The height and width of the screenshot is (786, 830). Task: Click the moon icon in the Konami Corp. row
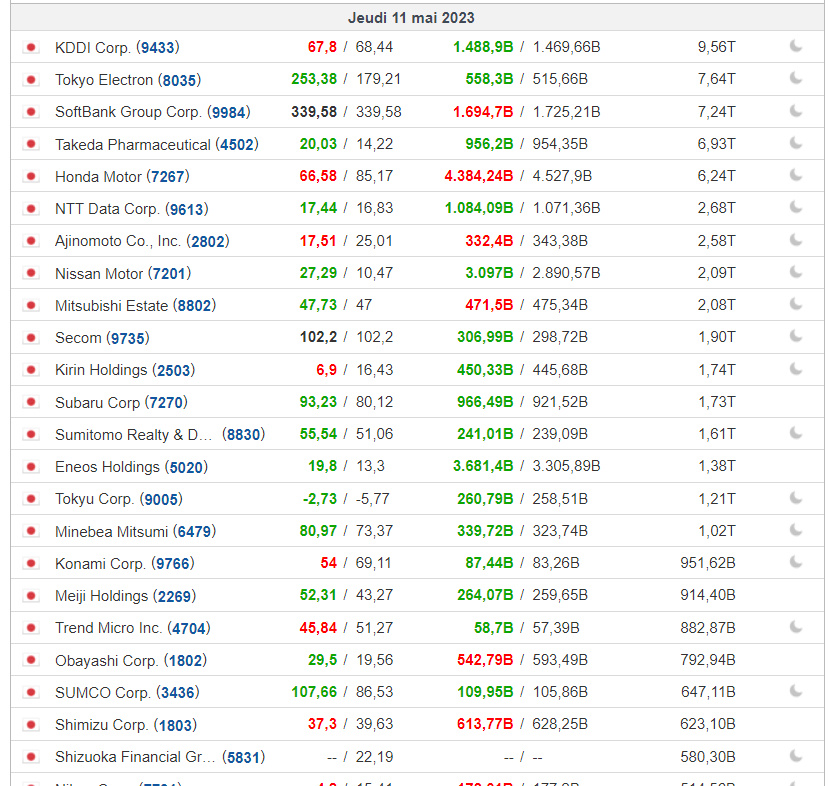796,562
